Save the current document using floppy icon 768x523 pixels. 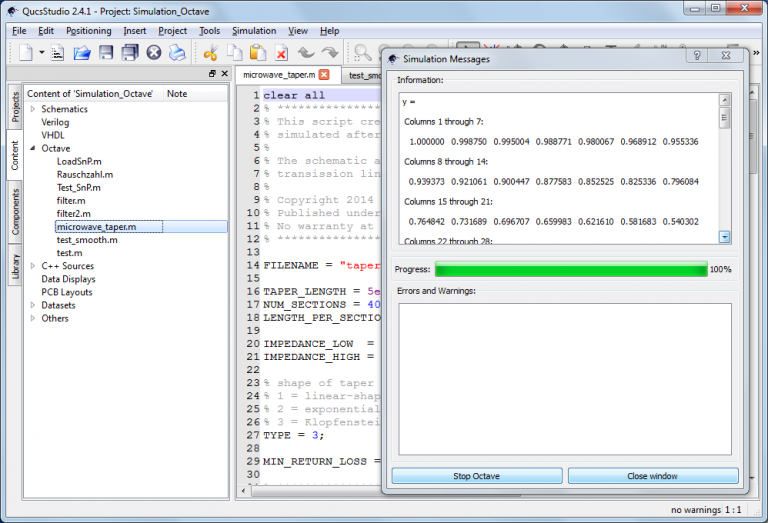(x=106, y=53)
